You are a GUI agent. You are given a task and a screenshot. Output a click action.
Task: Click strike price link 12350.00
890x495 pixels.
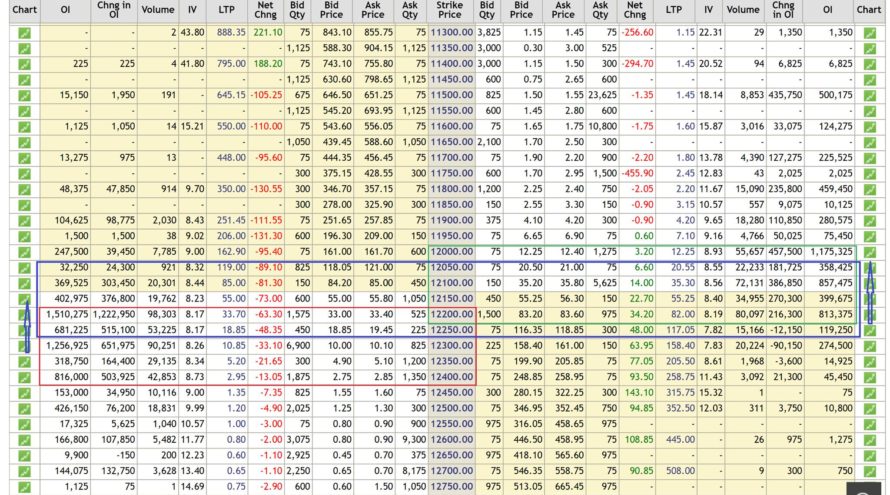[451, 361]
